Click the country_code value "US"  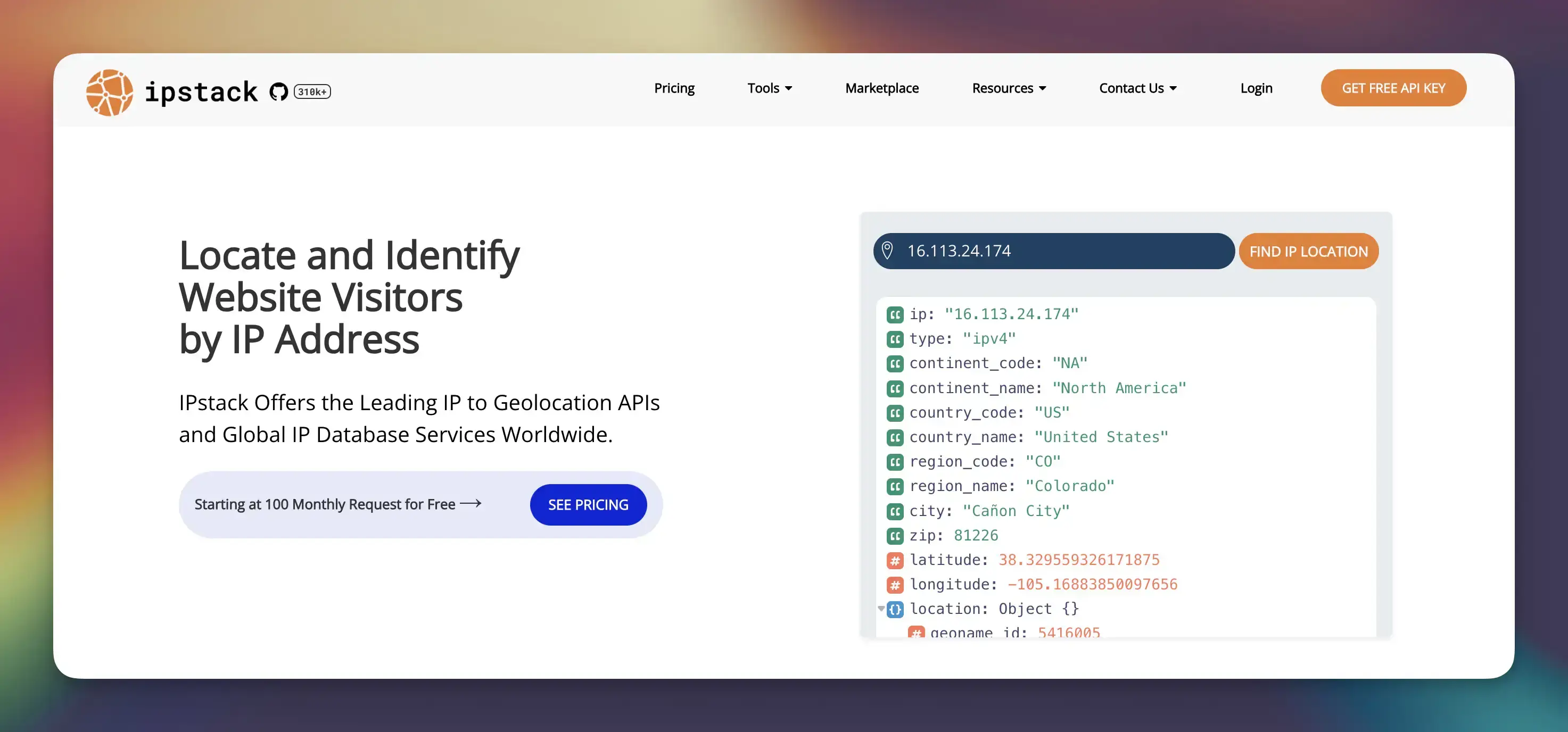pyautogui.click(x=1052, y=413)
